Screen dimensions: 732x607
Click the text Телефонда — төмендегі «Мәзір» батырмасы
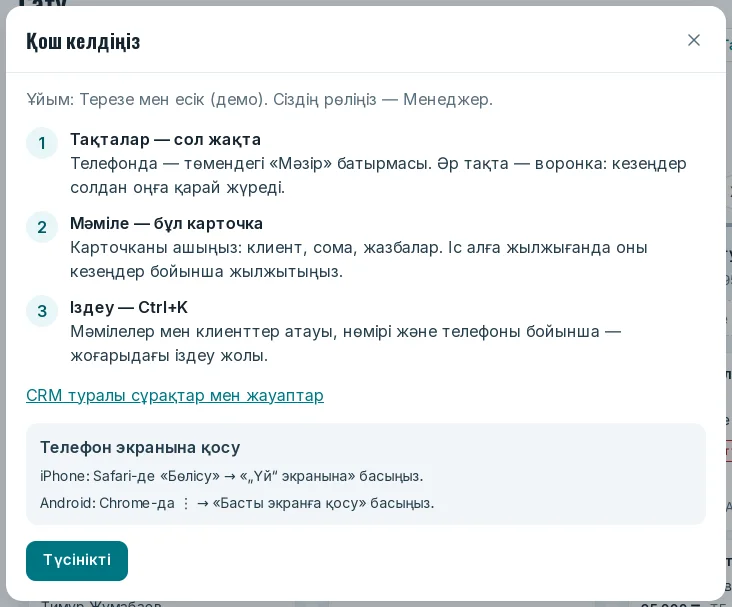pyautogui.click(x=251, y=164)
